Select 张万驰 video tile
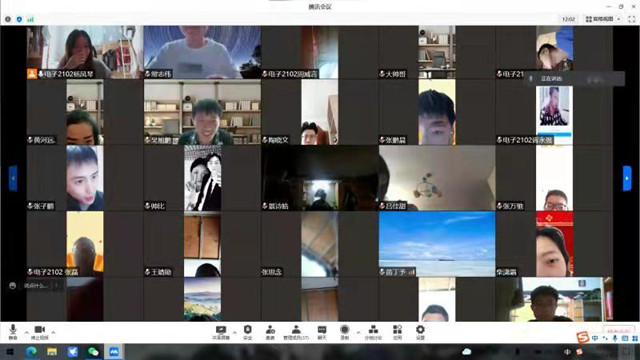Screen dimensions: 640x360 coord(554,178)
